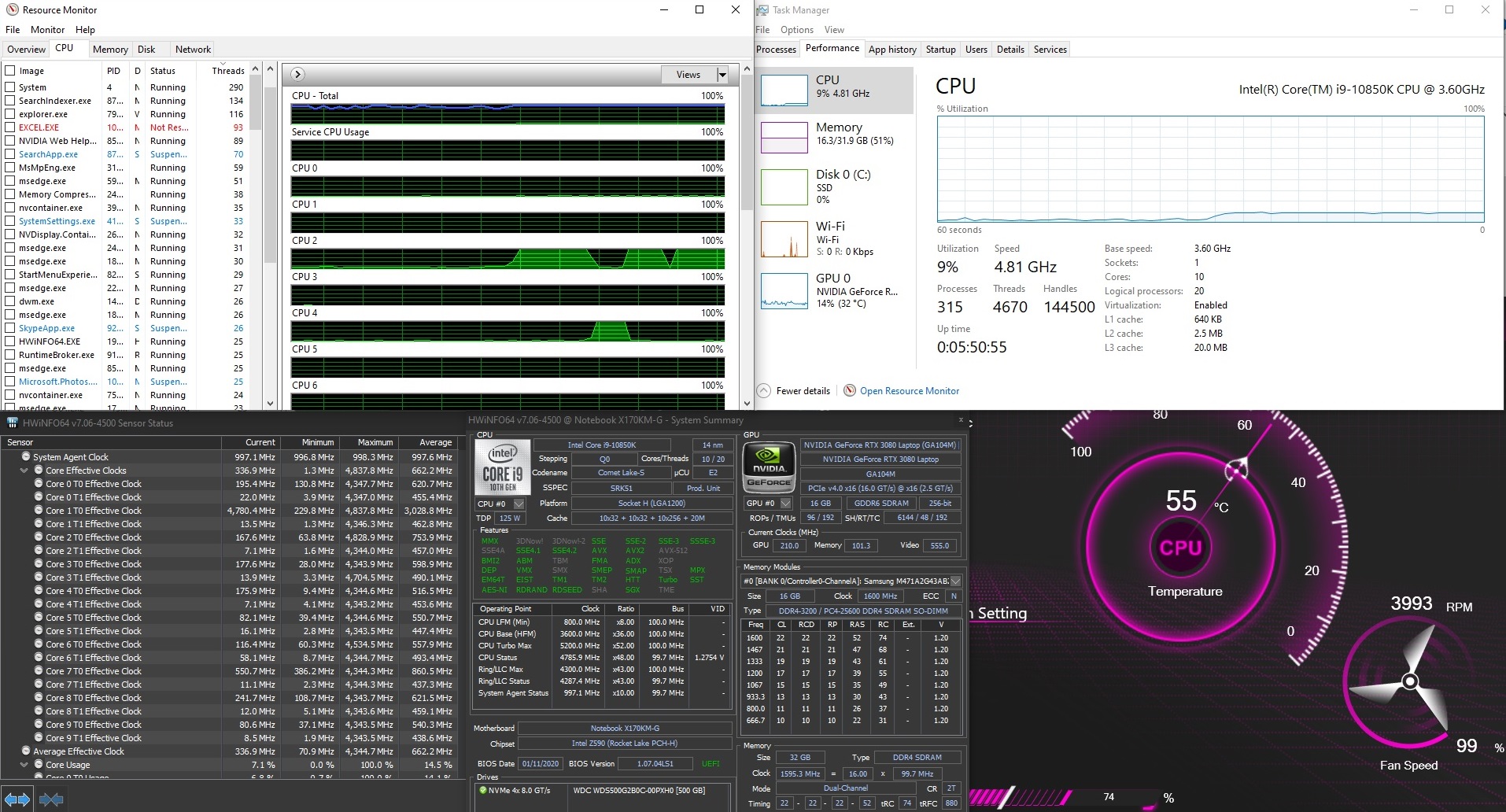Check the explorer.exe checkbox
The image size is (1506, 812).
(10, 114)
